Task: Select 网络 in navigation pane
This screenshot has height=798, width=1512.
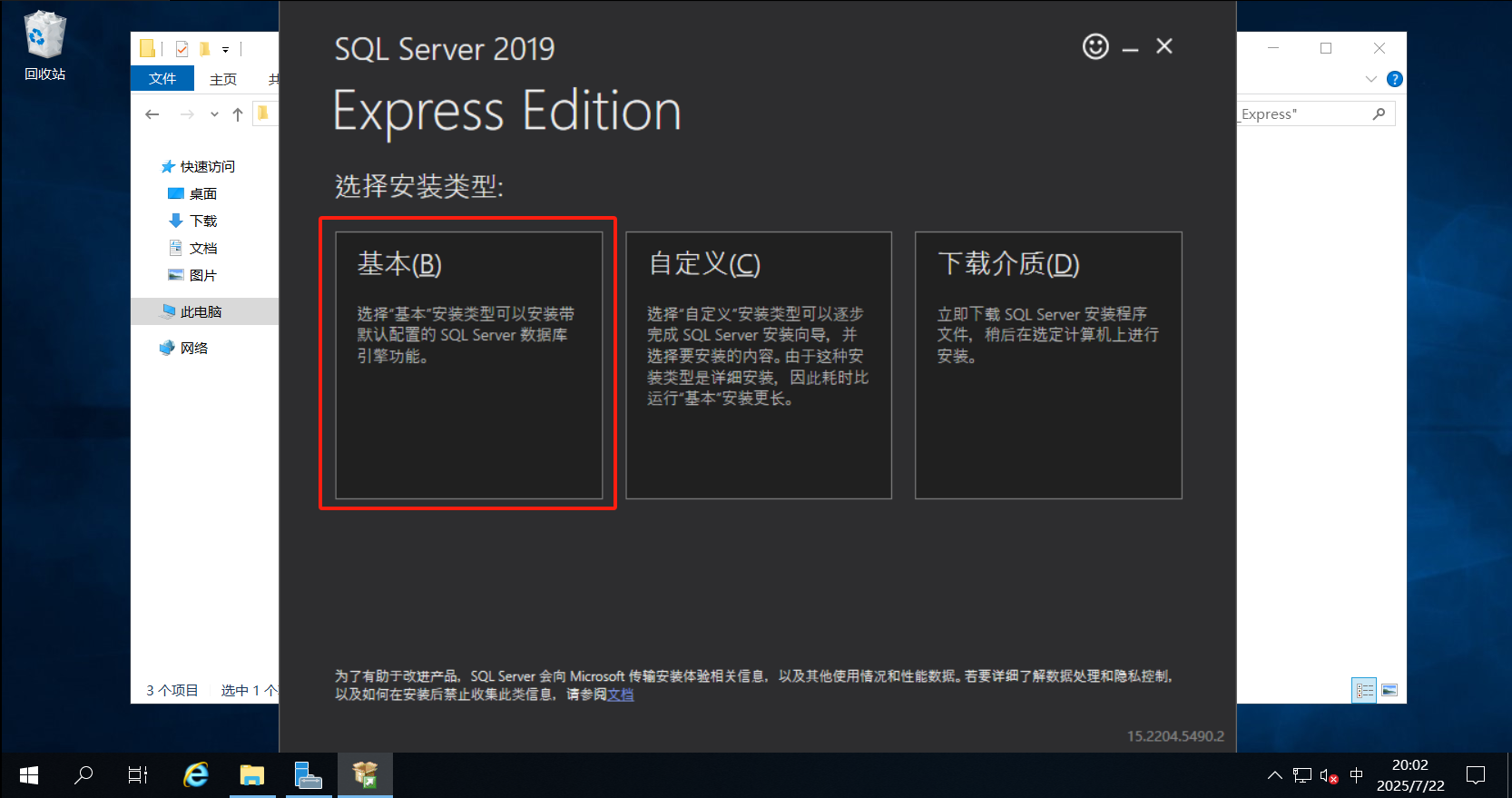Action: point(183,348)
